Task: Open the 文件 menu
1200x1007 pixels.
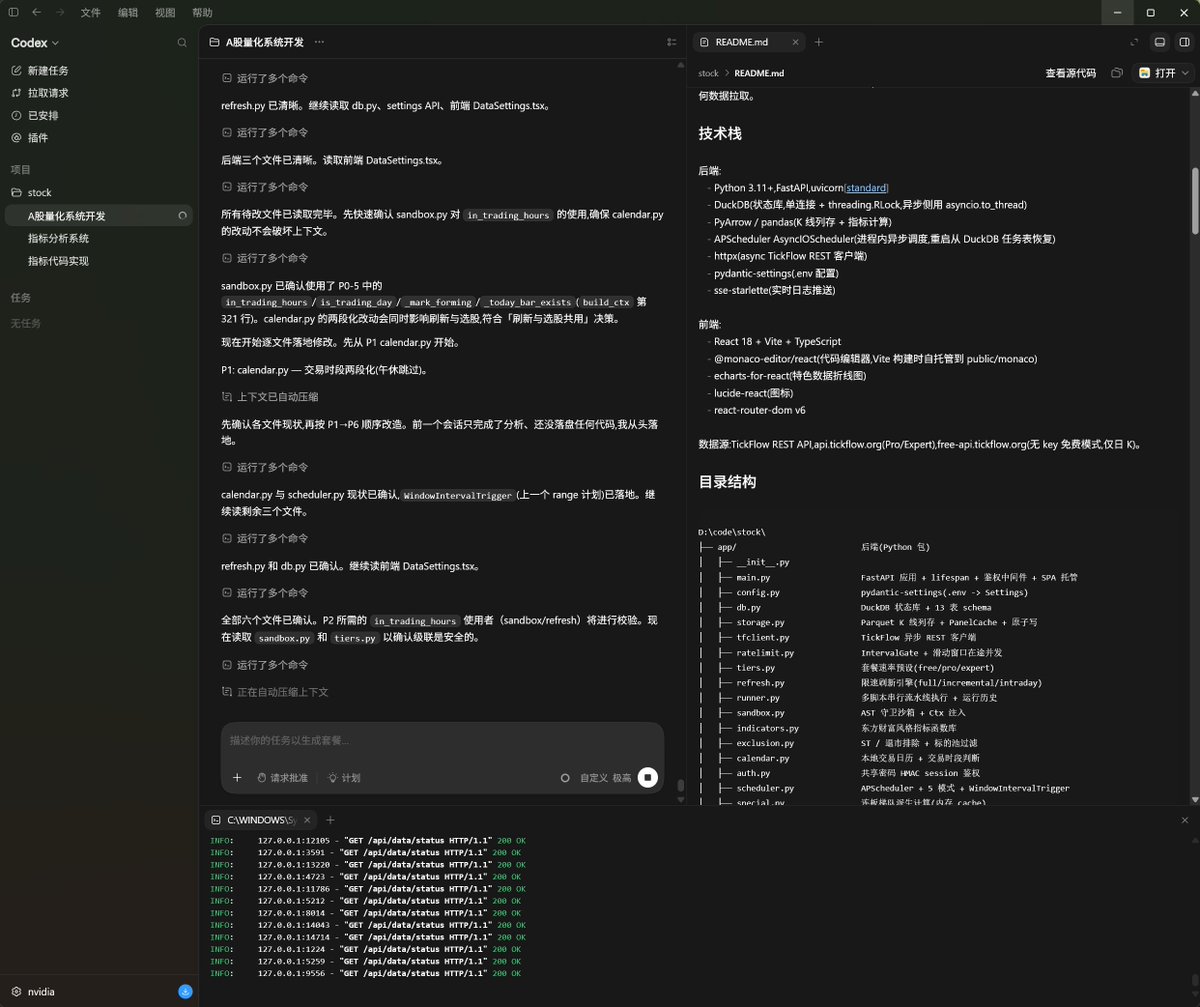Action: point(91,13)
